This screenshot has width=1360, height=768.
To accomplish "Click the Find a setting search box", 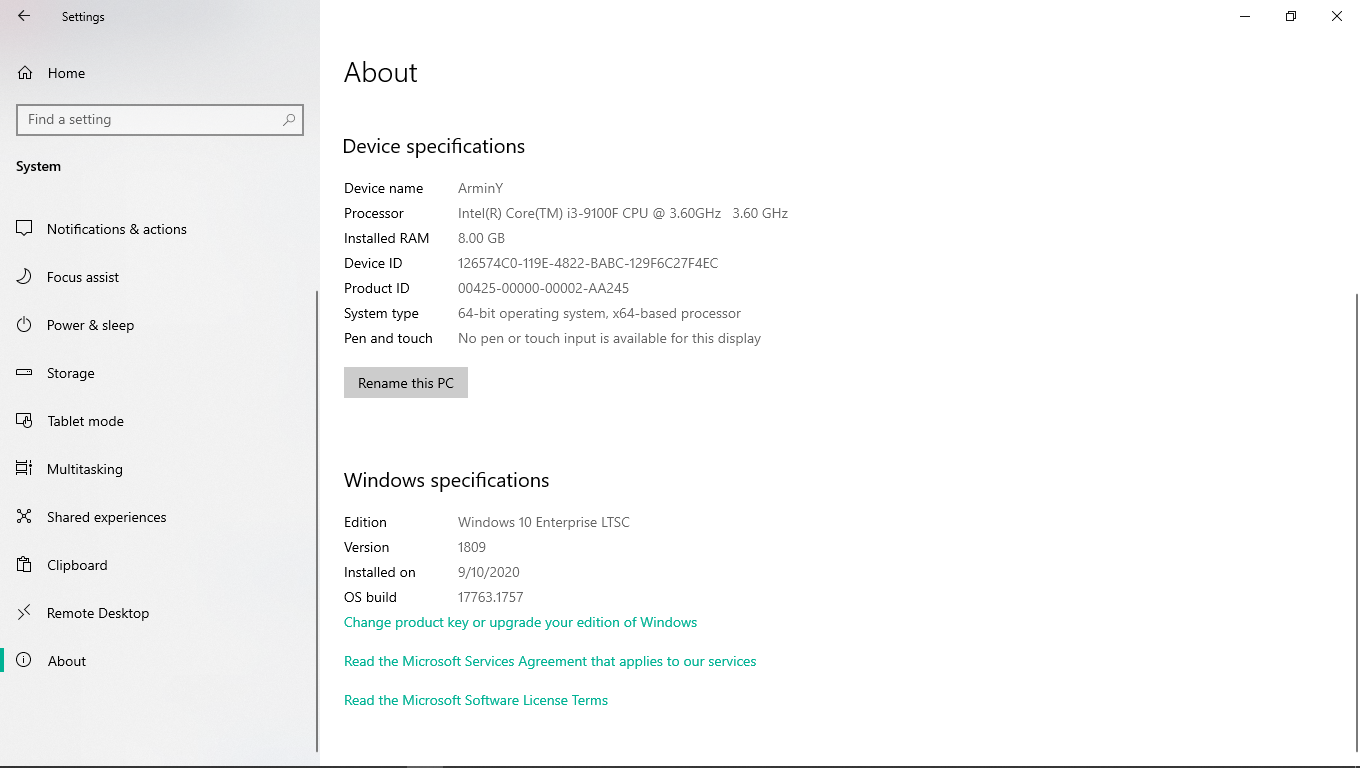I will click(150, 120).
